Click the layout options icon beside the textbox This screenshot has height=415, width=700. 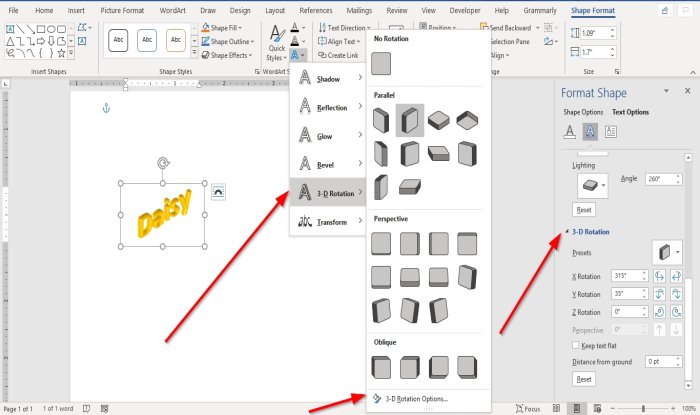(x=219, y=191)
